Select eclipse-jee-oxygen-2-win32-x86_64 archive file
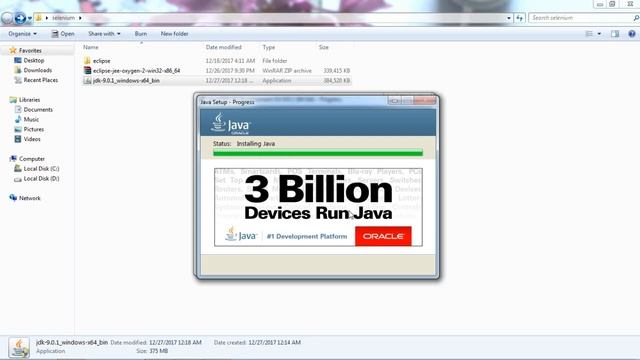Image resolution: width=640 pixels, height=360 pixels. (217, 71)
